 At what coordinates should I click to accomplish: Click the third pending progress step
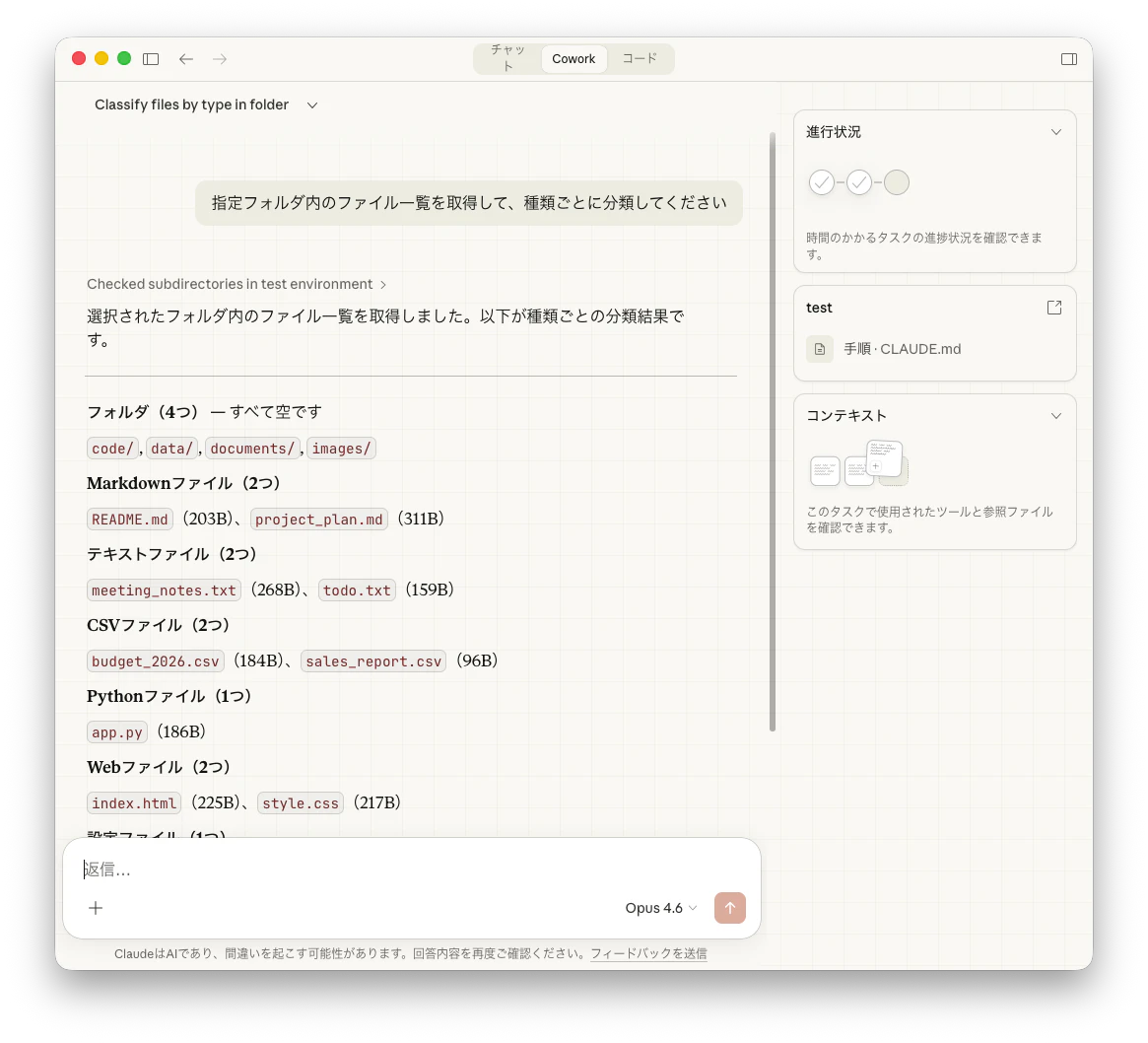coord(896,182)
